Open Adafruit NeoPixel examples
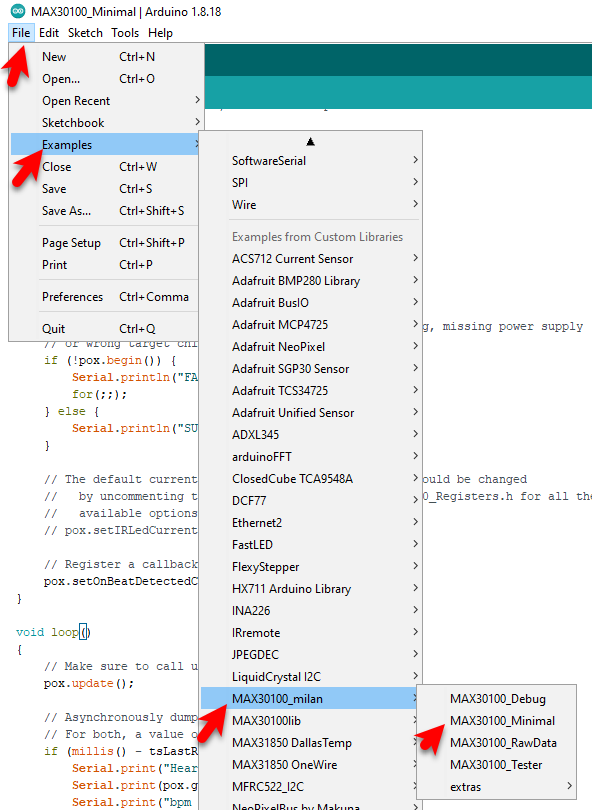Viewport: 592px width, 810px height. (x=310, y=347)
